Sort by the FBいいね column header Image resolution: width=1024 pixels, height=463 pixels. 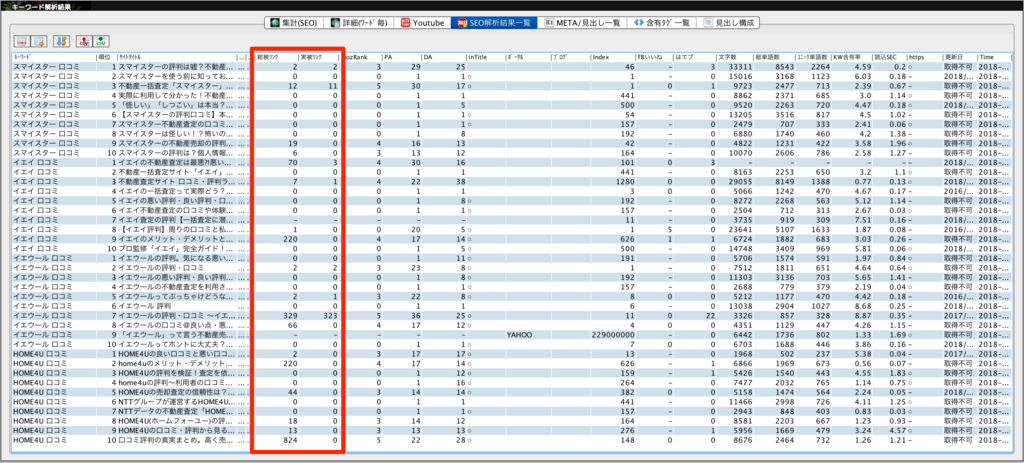click(654, 57)
